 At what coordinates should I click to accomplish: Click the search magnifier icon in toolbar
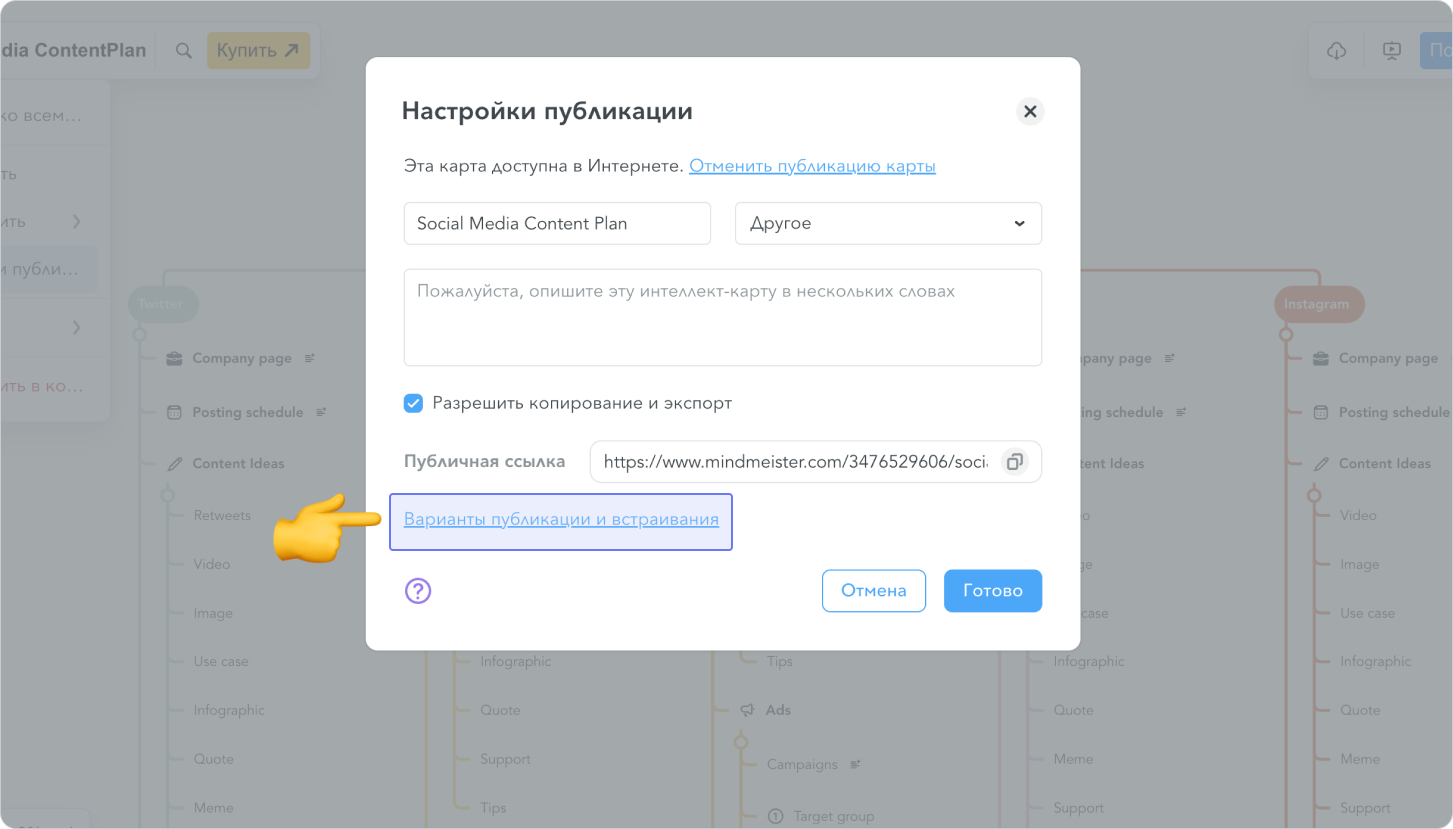point(183,51)
